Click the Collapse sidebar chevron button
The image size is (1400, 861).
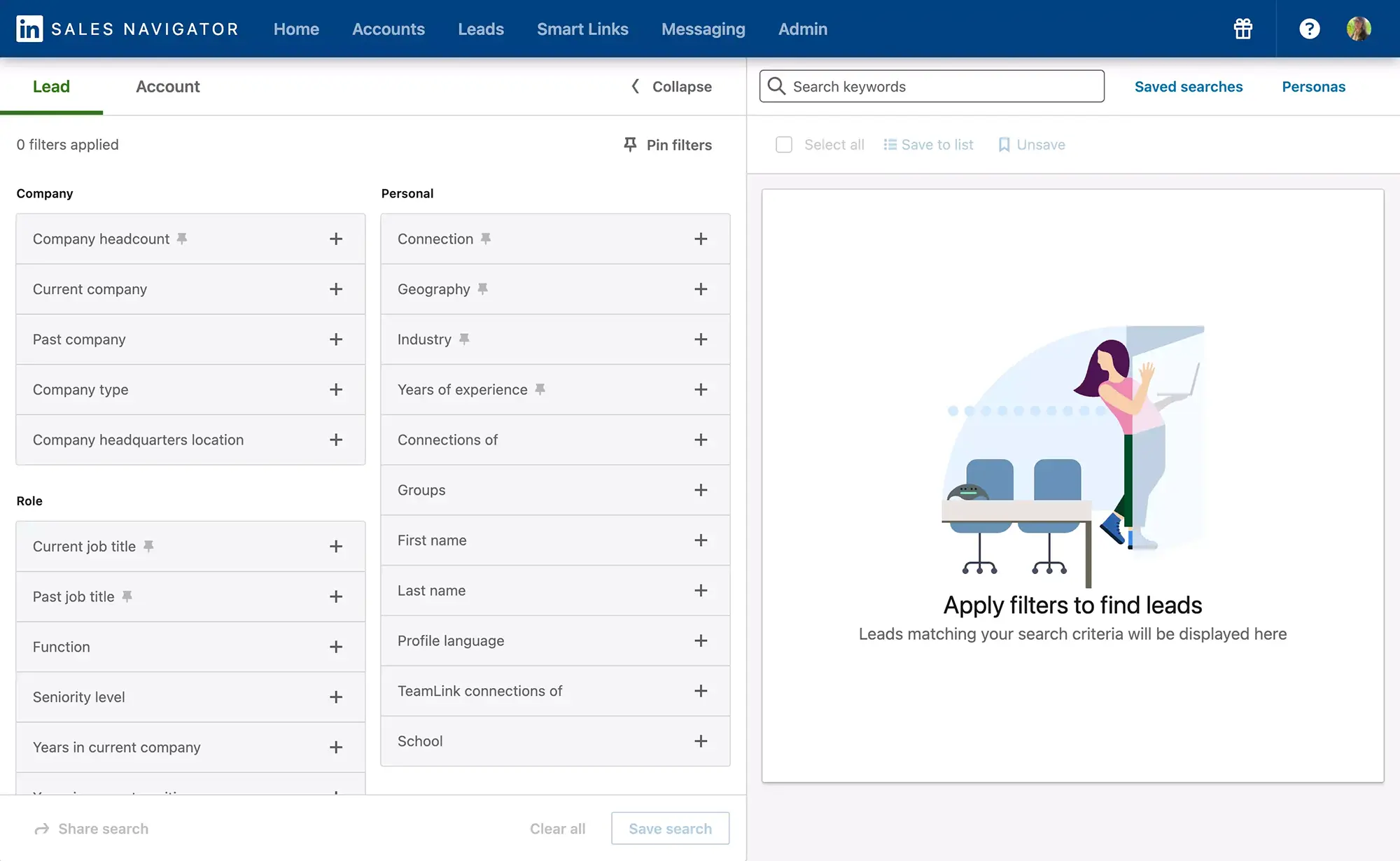[635, 85]
